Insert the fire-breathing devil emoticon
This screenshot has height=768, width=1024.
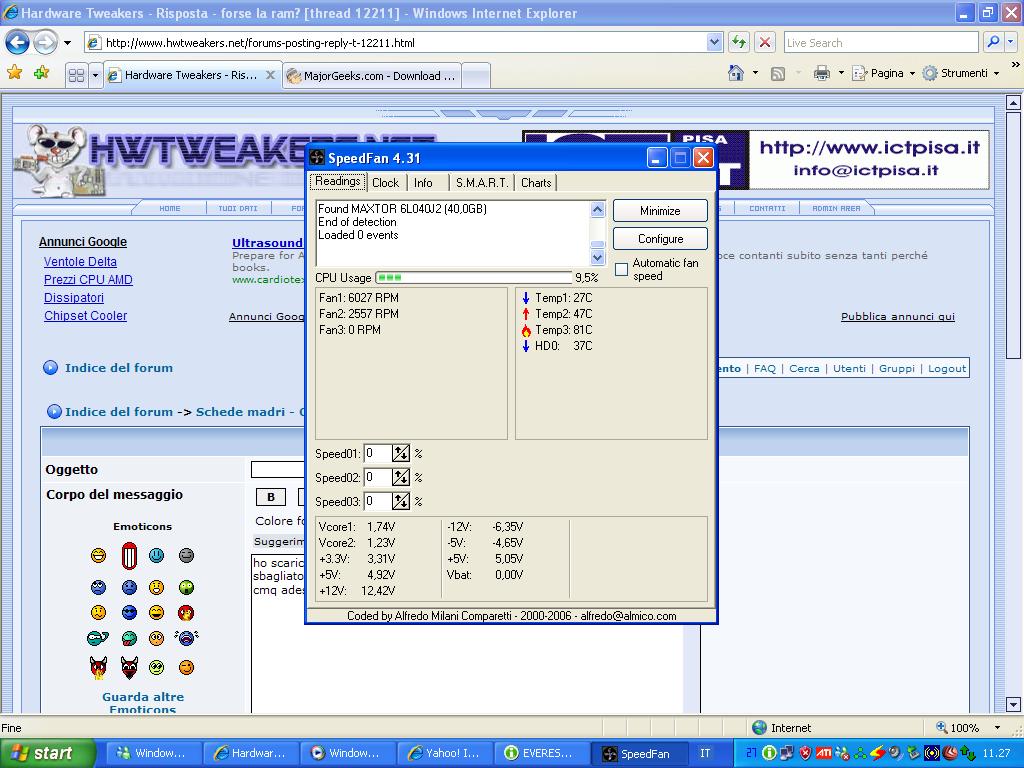(x=99, y=667)
